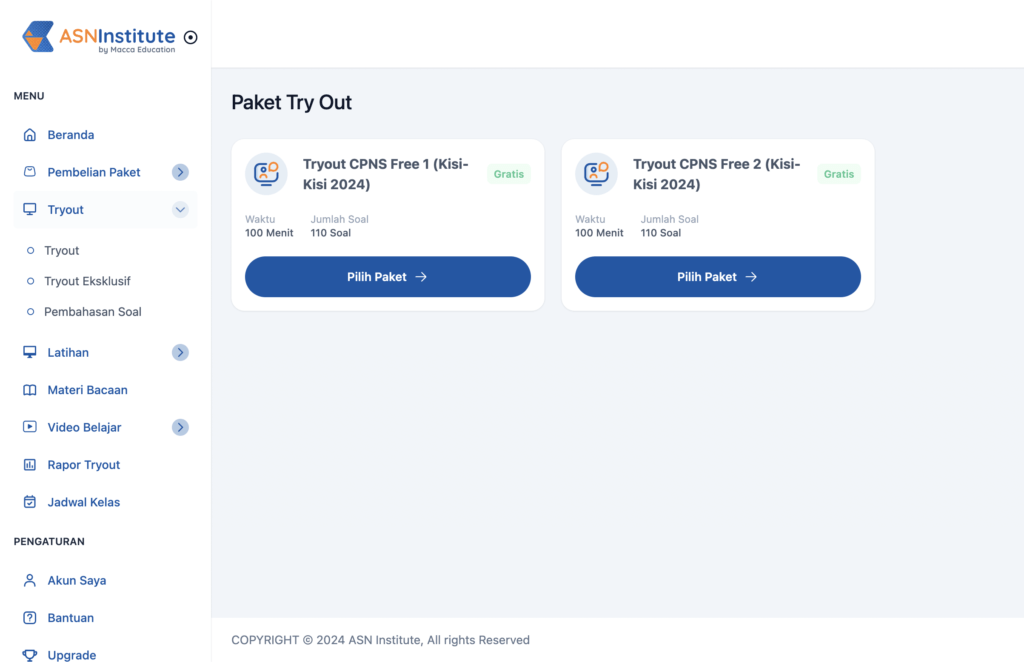This screenshot has width=1024, height=662.
Task: Select the Tryout Eksklusif submenu item
Action: click(x=87, y=281)
